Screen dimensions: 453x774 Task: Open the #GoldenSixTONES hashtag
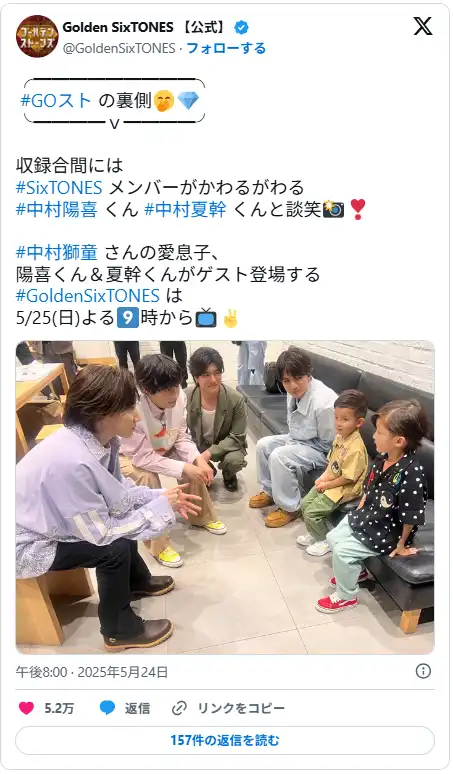(x=88, y=295)
